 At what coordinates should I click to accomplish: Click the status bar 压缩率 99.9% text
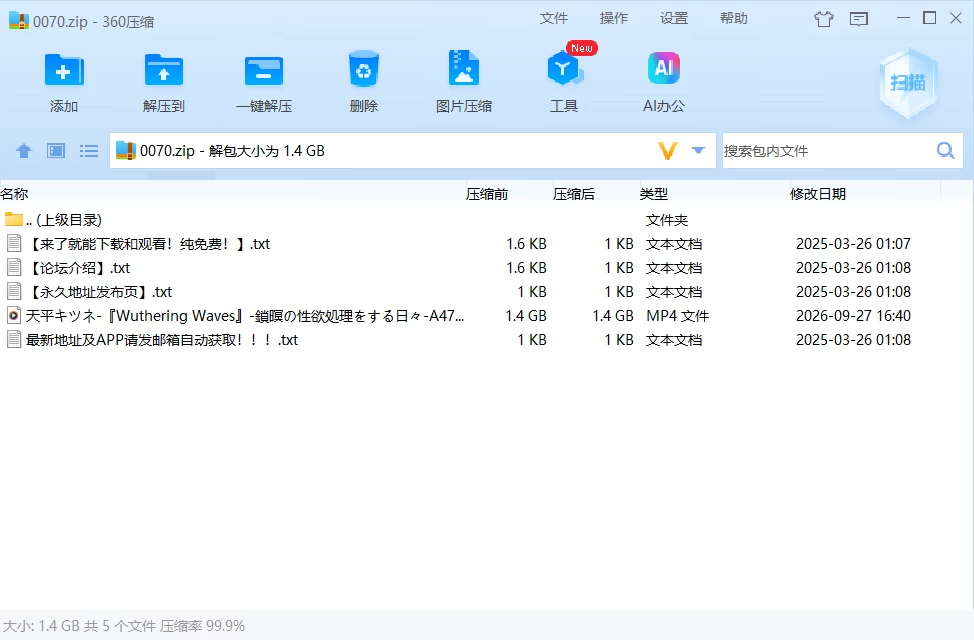point(203,626)
